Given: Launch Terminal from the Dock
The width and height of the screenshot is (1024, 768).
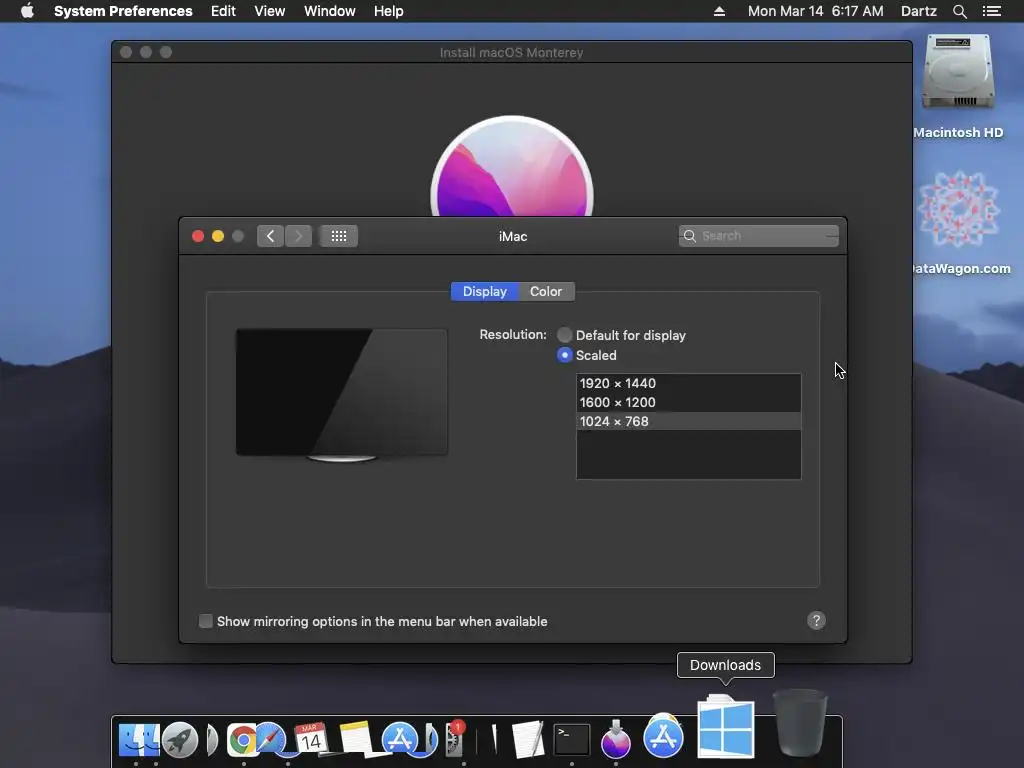Looking at the screenshot, I should pyautogui.click(x=571, y=739).
